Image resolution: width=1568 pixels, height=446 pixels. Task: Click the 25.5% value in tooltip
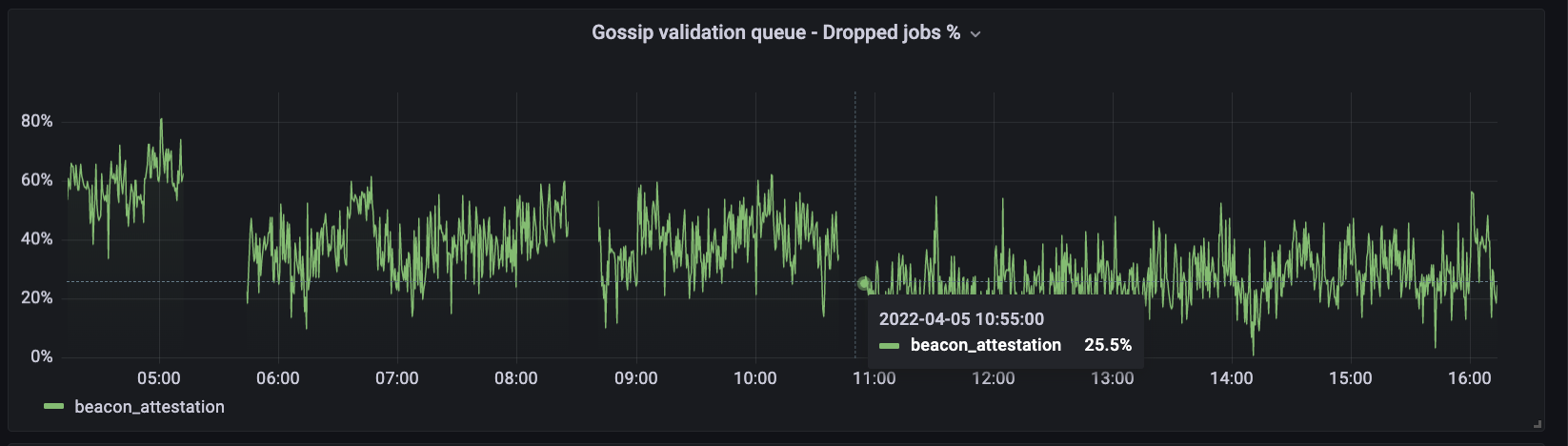(1108, 345)
